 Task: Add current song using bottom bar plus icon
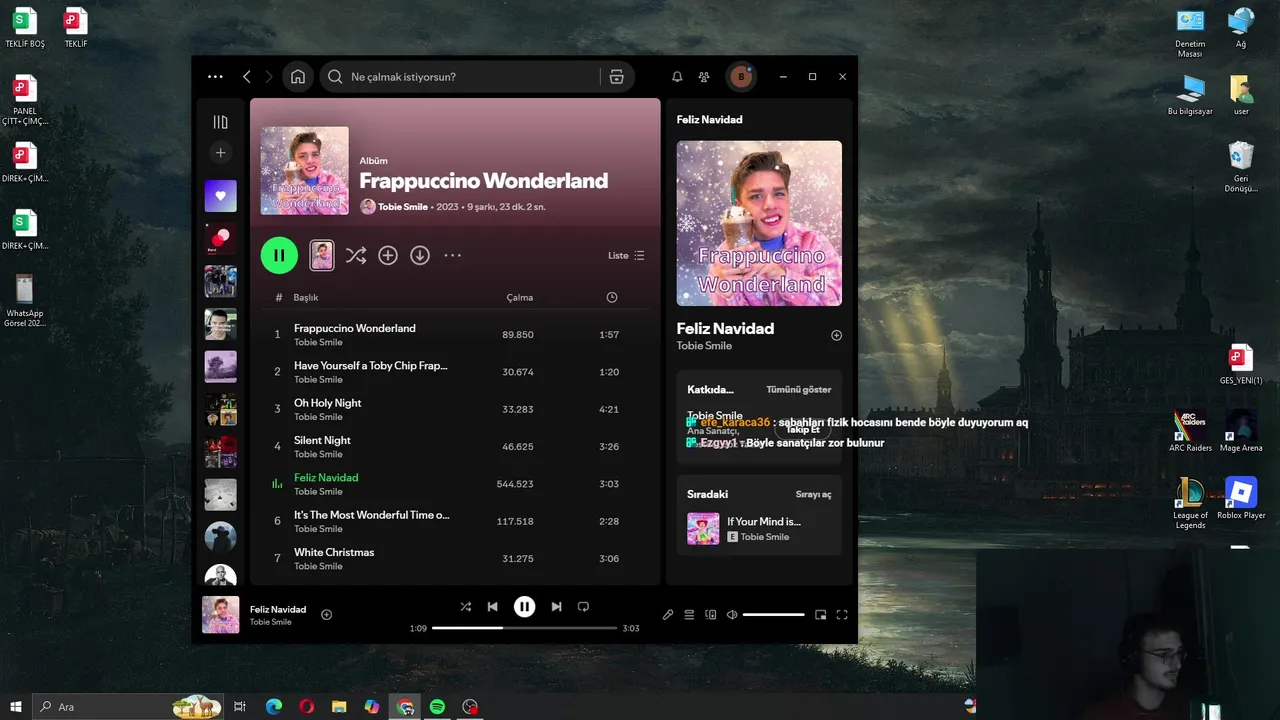click(x=326, y=615)
